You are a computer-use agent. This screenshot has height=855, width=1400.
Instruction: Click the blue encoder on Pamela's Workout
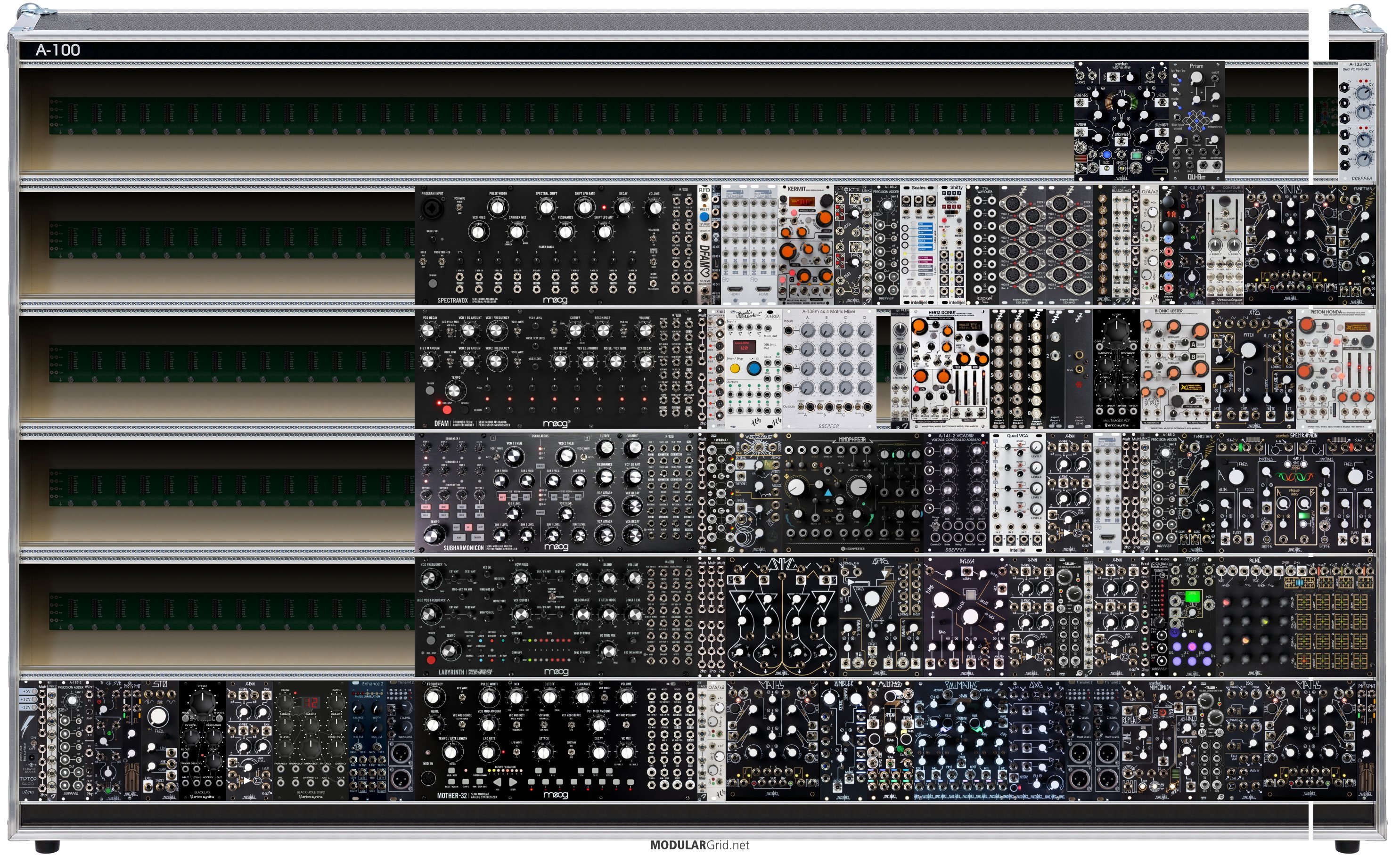tap(753, 367)
